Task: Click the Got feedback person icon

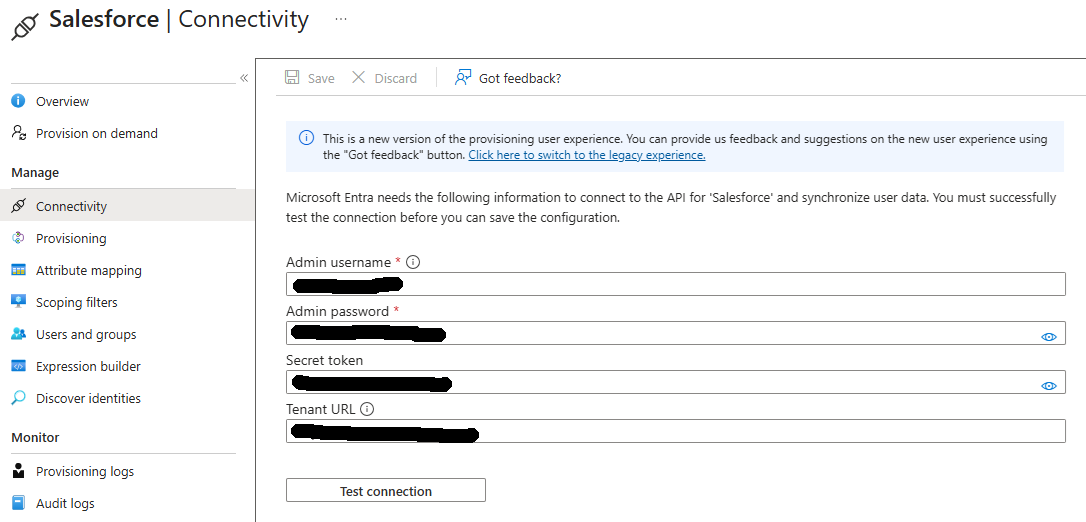Action: coord(462,78)
